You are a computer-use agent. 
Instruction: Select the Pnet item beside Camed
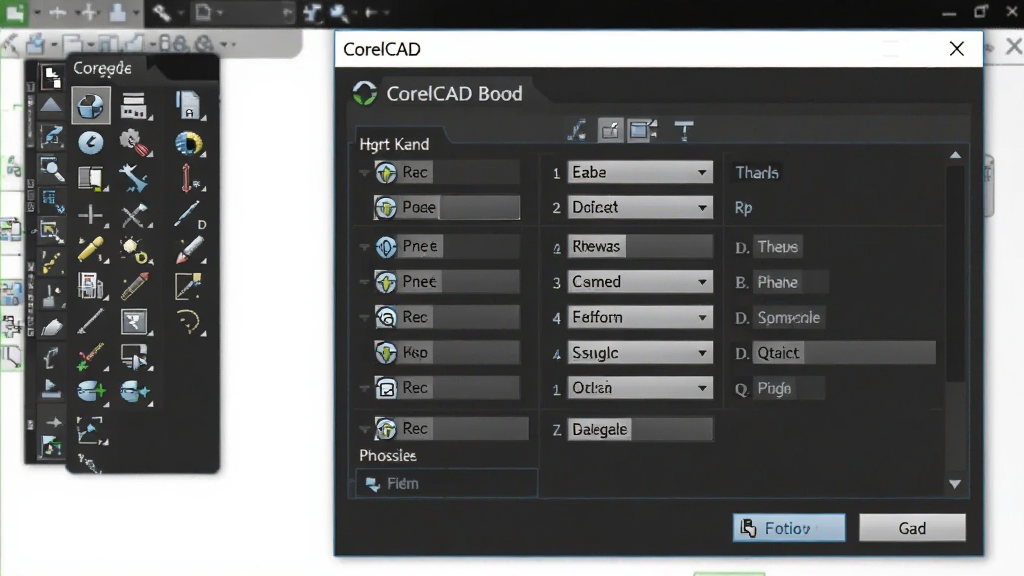pyautogui.click(x=447, y=282)
